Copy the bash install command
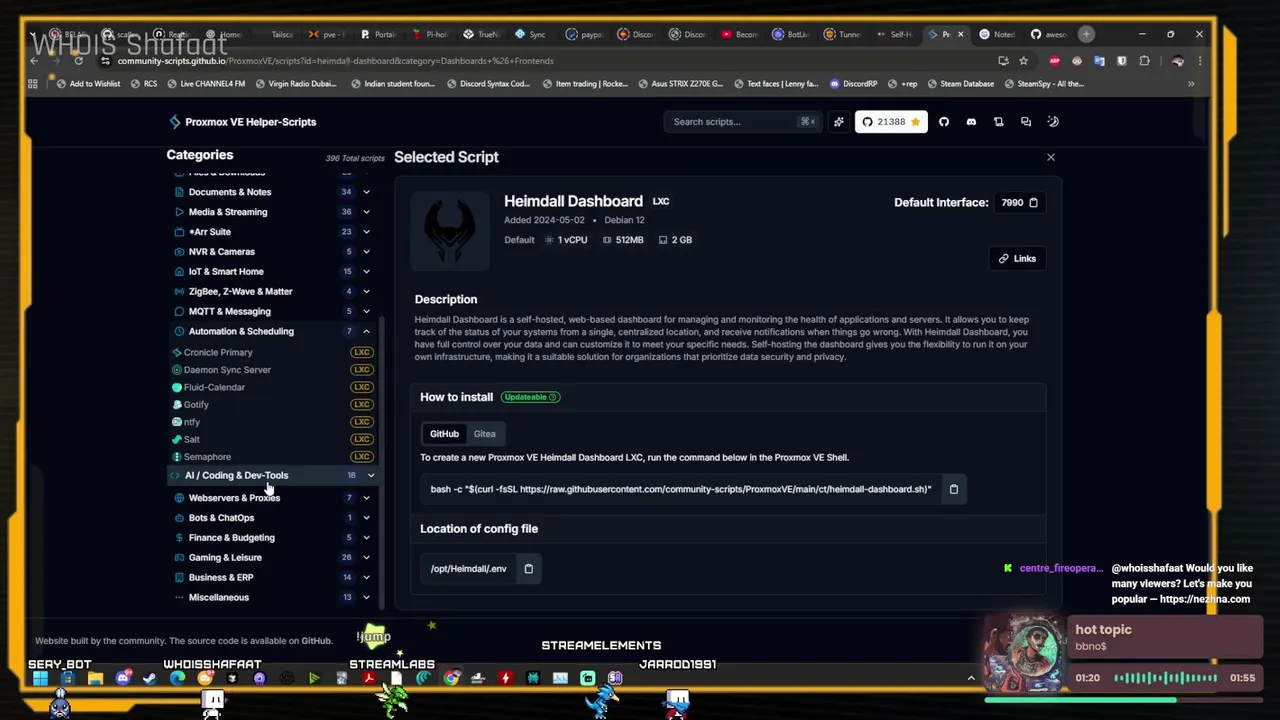Viewport: 1280px width, 720px height. pyautogui.click(x=953, y=489)
